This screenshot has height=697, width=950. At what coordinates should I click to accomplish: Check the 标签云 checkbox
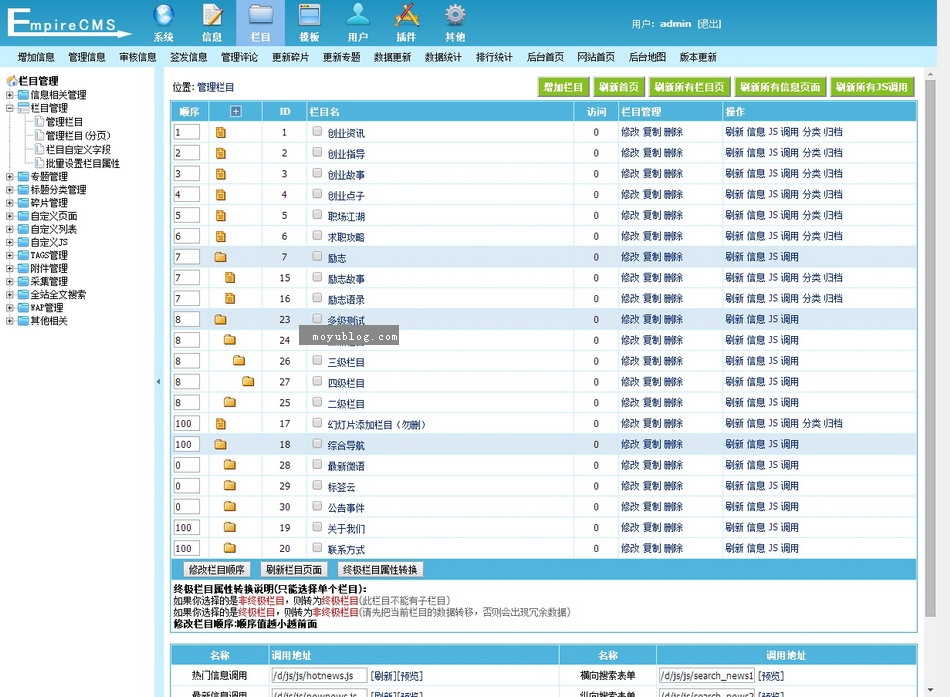[317, 485]
